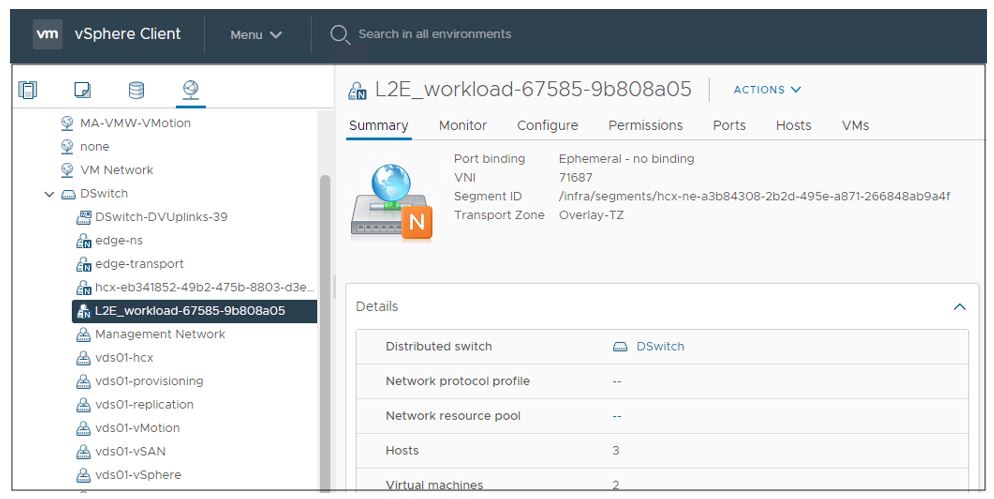Select vds01-replication in the tree

(144, 405)
